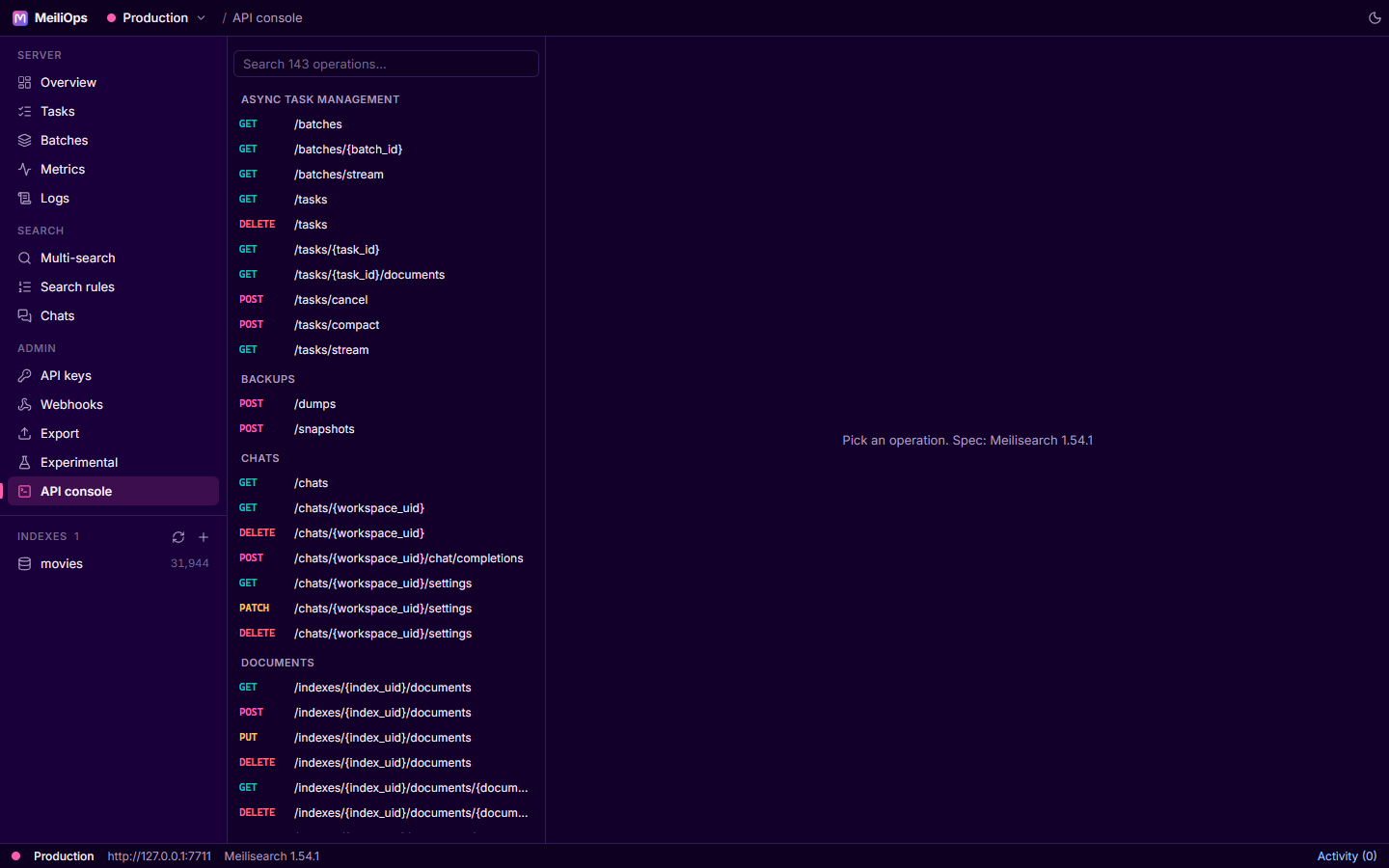Select the API console menu item
The width and height of the screenshot is (1389, 868).
coord(113,491)
